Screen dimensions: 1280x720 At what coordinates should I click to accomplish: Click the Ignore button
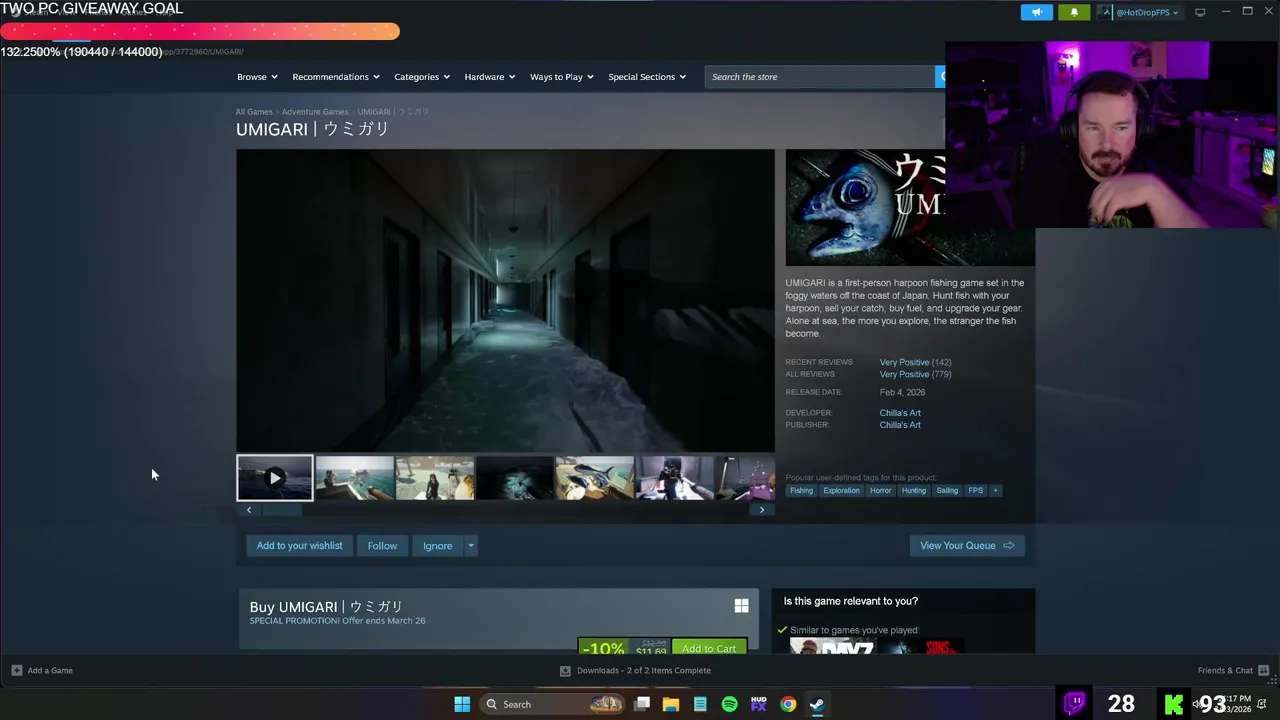point(437,546)
